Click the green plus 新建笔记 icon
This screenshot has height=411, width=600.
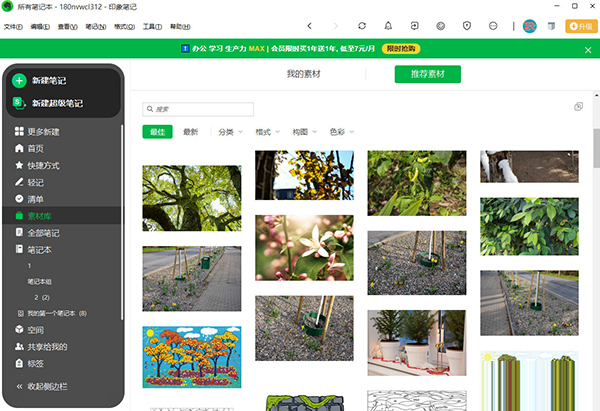[x=20, y=80]
